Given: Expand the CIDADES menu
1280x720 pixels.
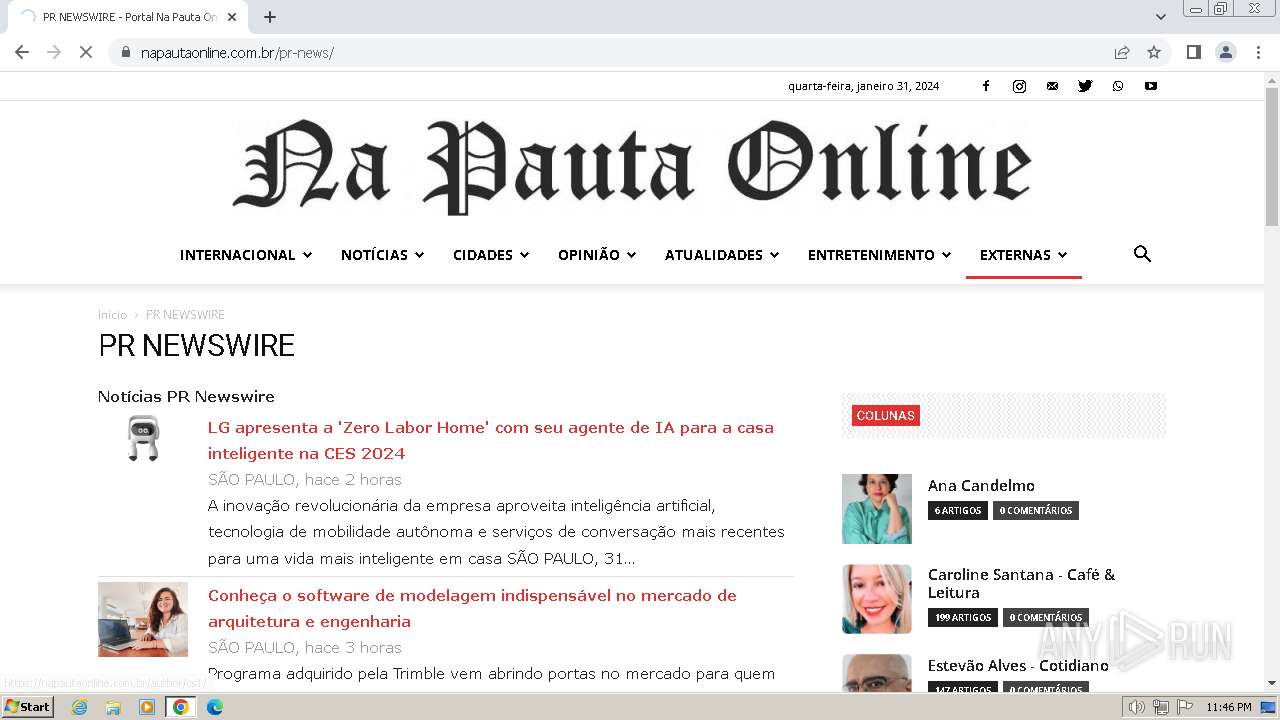Looking at the screenshot, I should click(x=491, y=255).
